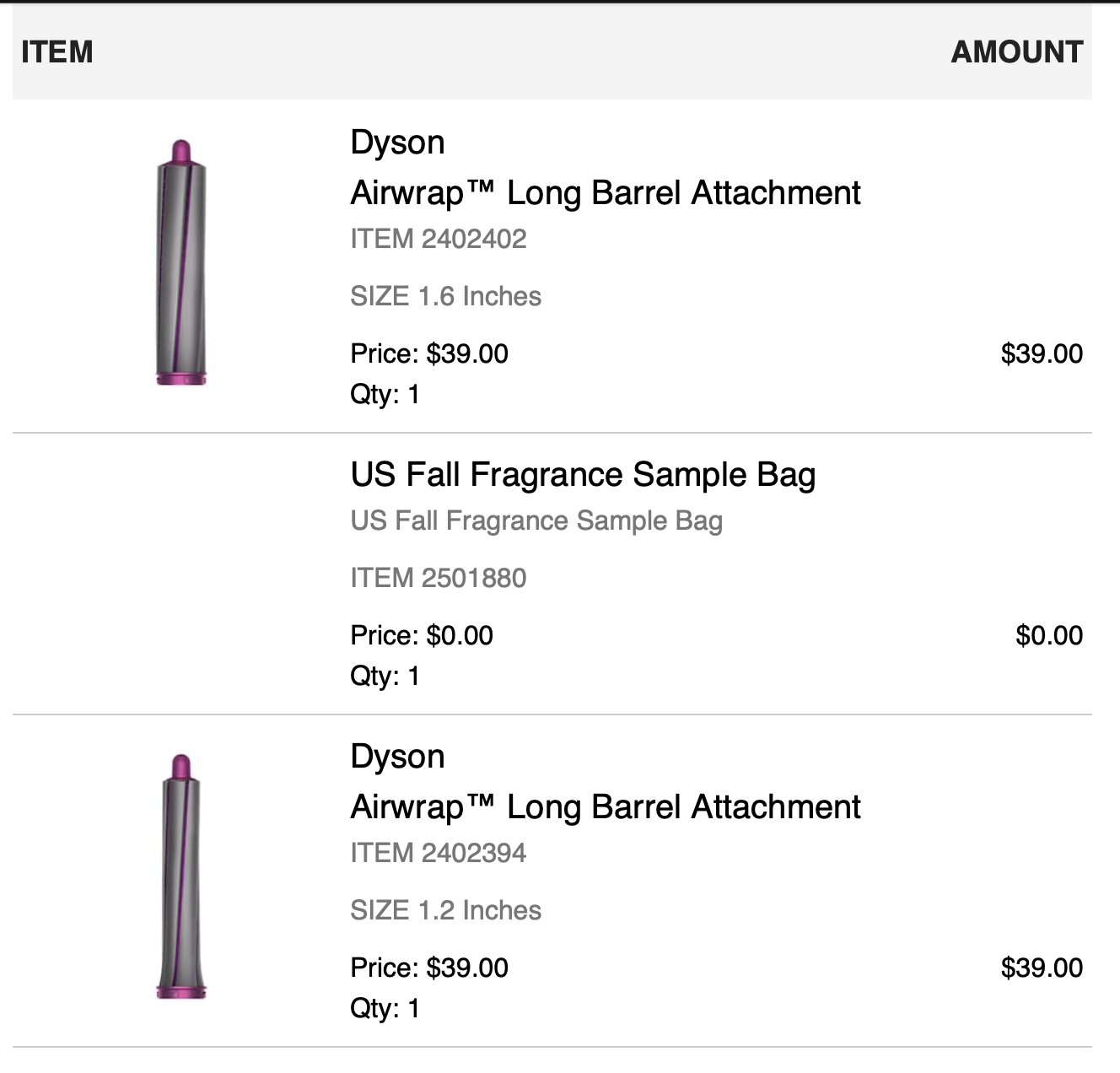
Task: Click the $0.00 amount in the right column
Action: tap(1048, 635)
